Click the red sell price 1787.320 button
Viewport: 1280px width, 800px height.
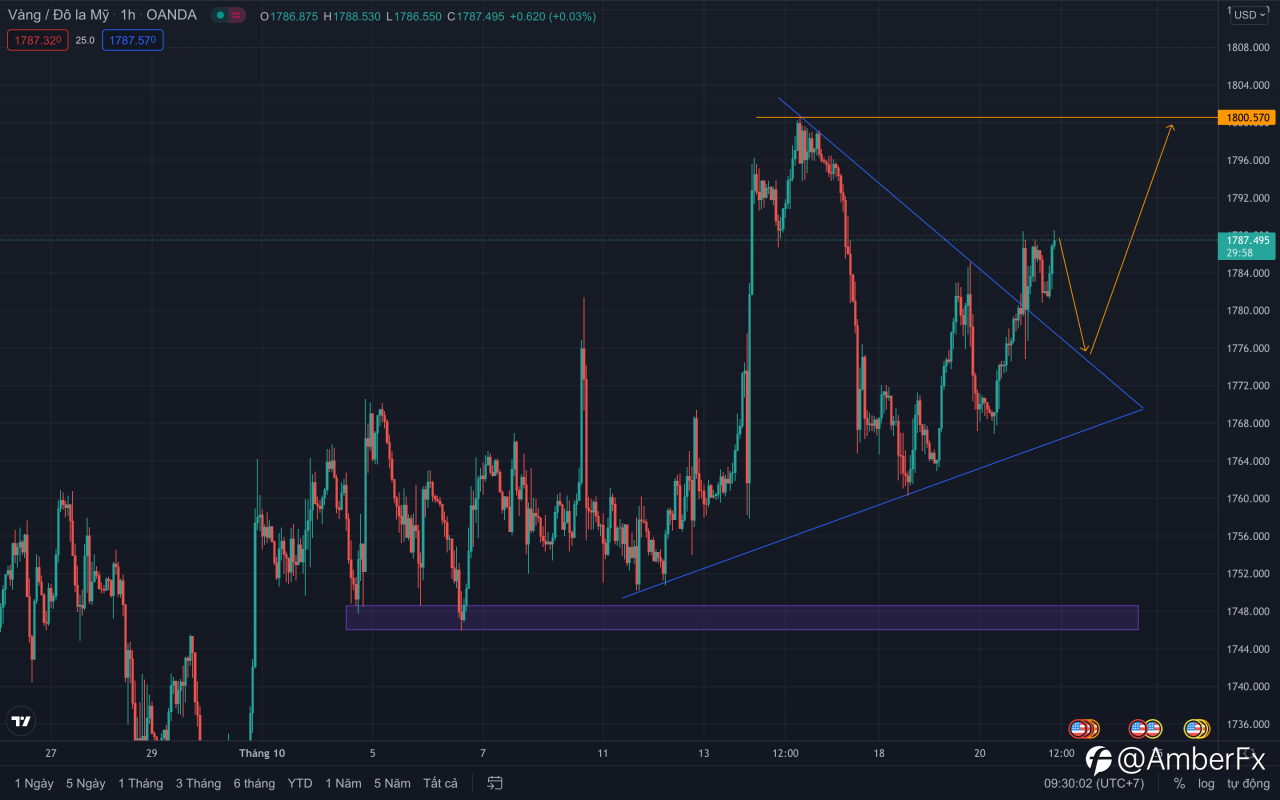click(x=37, y=40)
